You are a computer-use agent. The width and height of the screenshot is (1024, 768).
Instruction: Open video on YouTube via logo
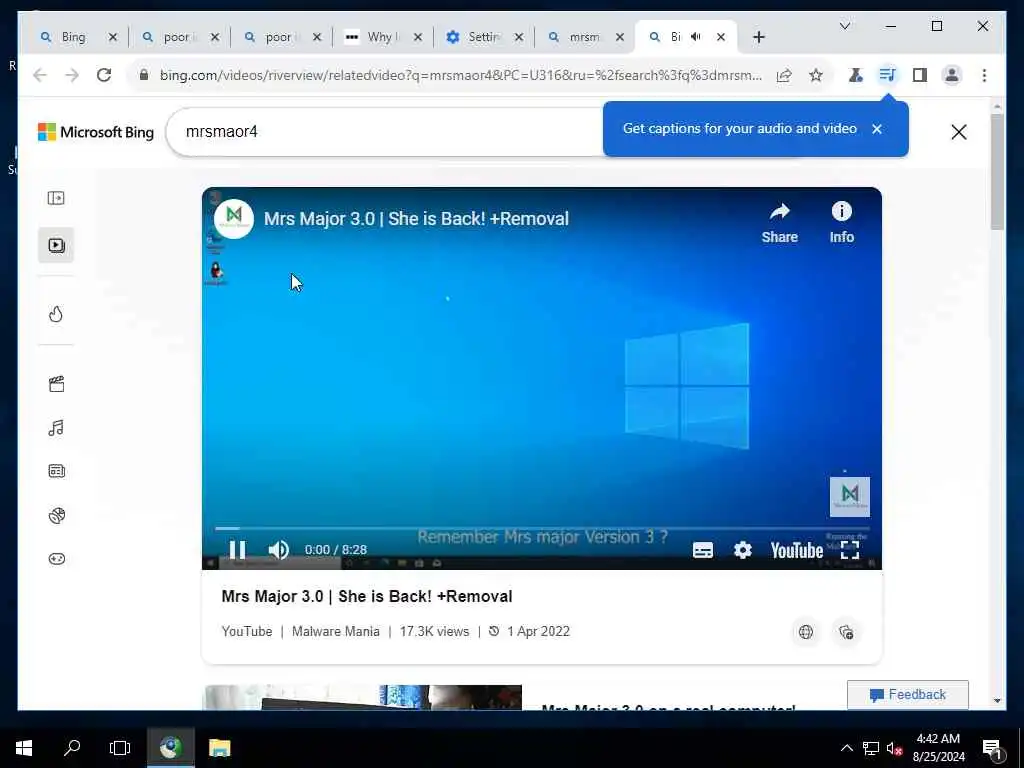click(x=796, y=551)
